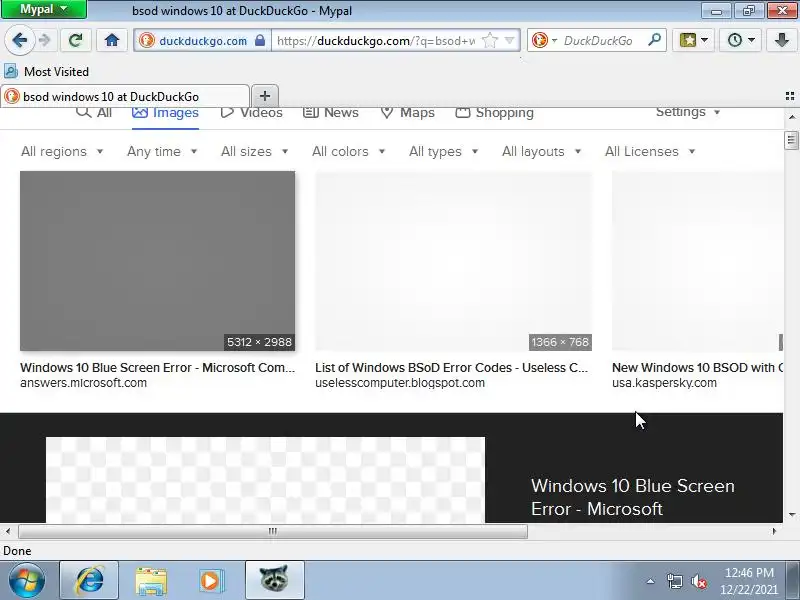Open detail panel title Windows 10 Blue Screen Error
This screenshot has height=600, width=800.
click(x=633, y=497)
